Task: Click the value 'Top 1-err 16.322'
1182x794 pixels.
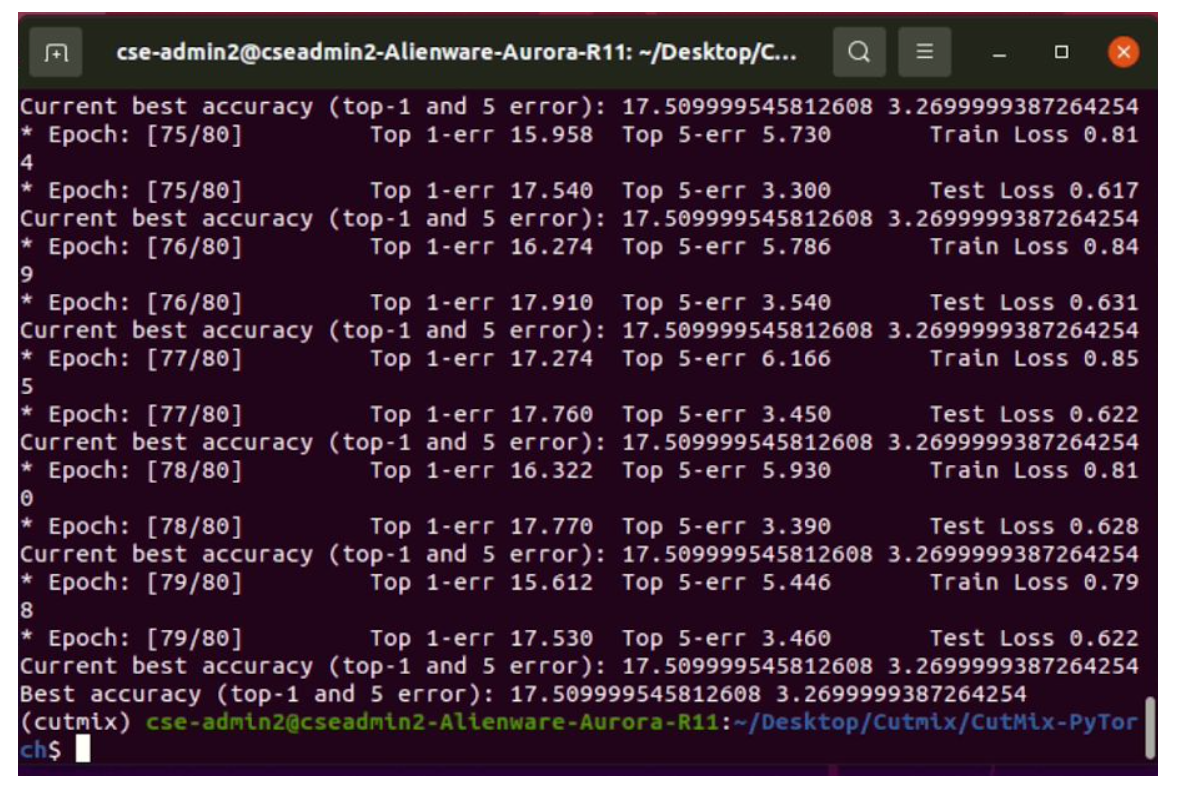Action: [481, 471]
